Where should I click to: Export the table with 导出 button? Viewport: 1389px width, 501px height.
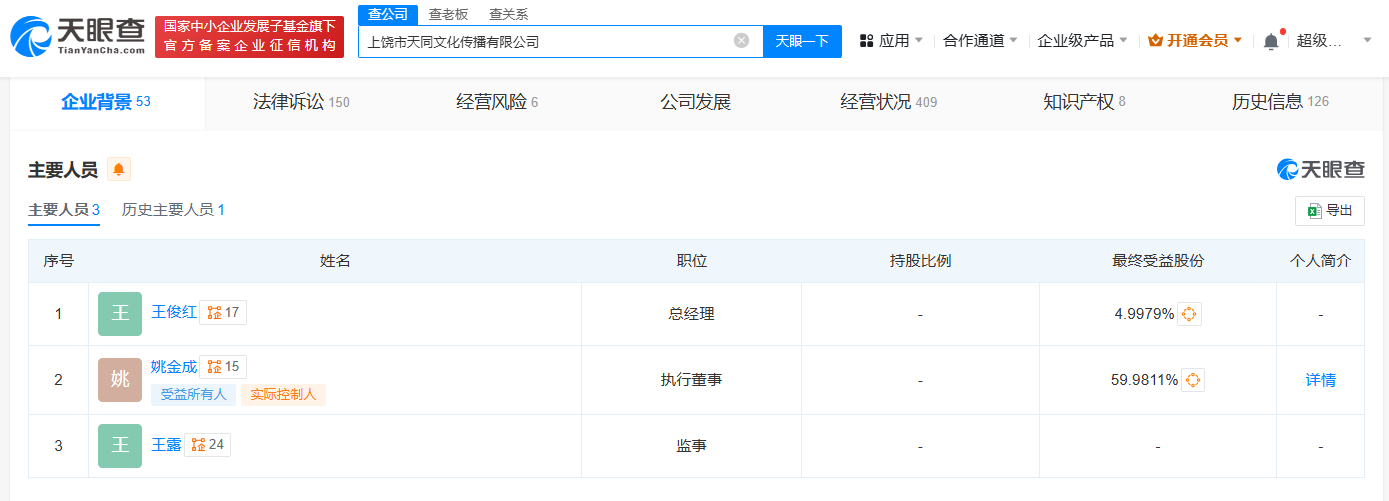[1329, 211]
